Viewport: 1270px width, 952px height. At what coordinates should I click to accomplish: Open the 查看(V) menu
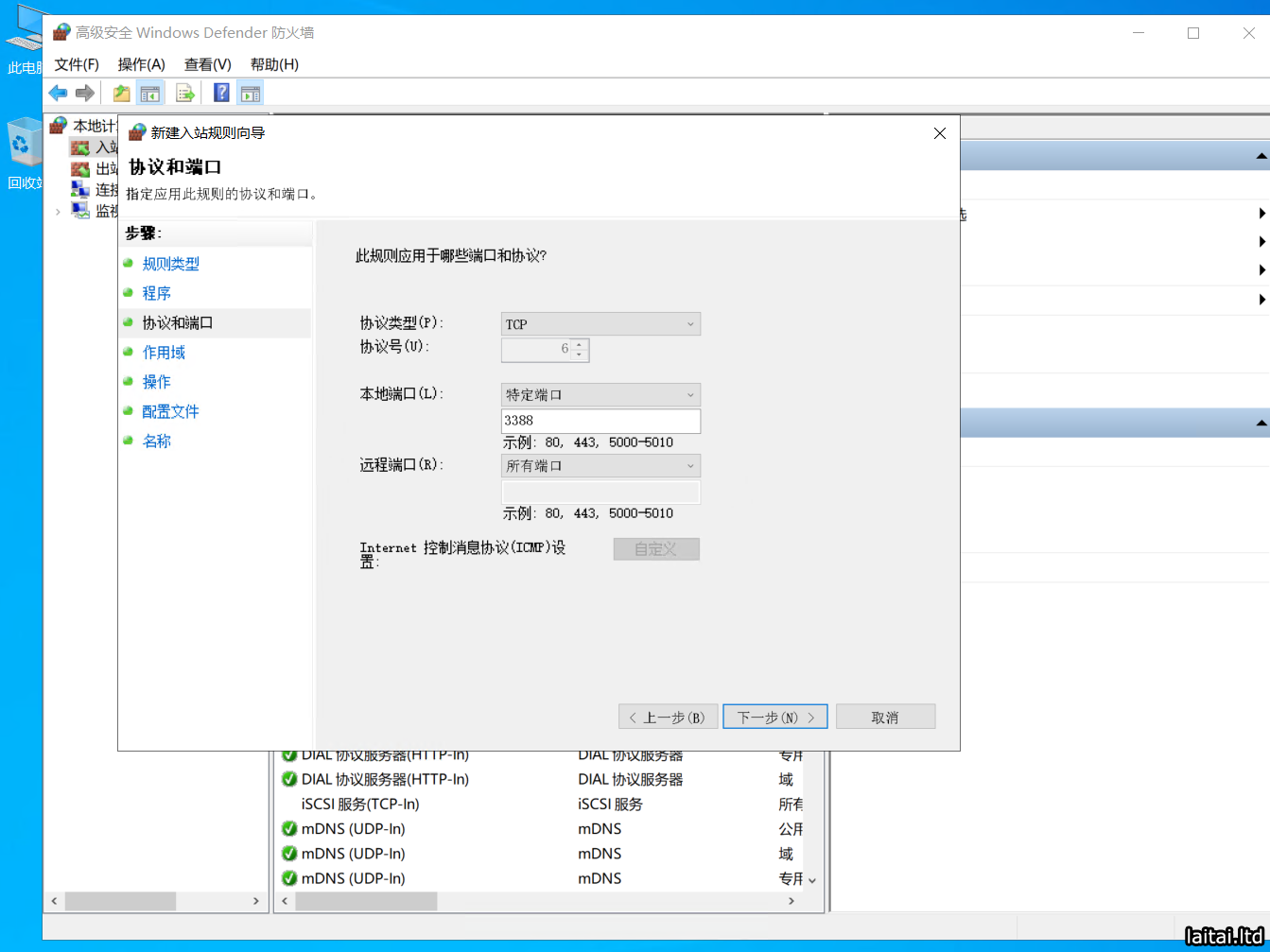(207, 64)
